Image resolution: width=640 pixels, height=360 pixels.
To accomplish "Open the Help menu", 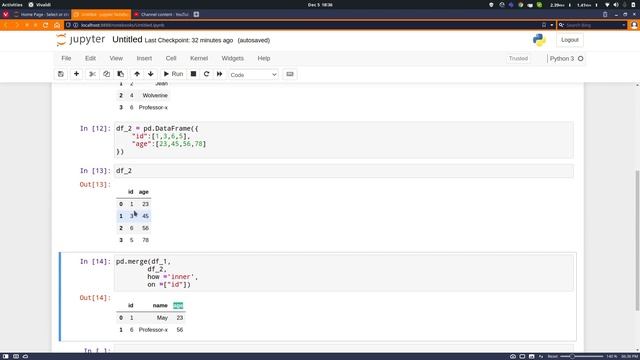I will (264, 58).
